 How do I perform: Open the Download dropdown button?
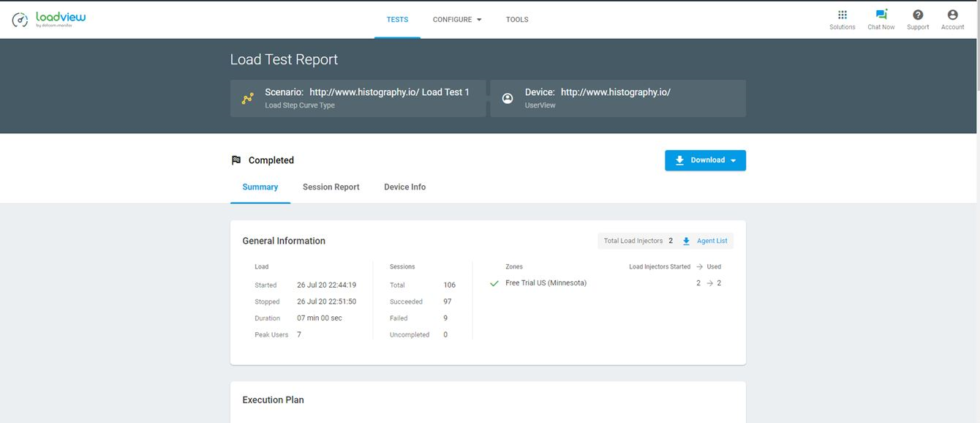[705, 160]
